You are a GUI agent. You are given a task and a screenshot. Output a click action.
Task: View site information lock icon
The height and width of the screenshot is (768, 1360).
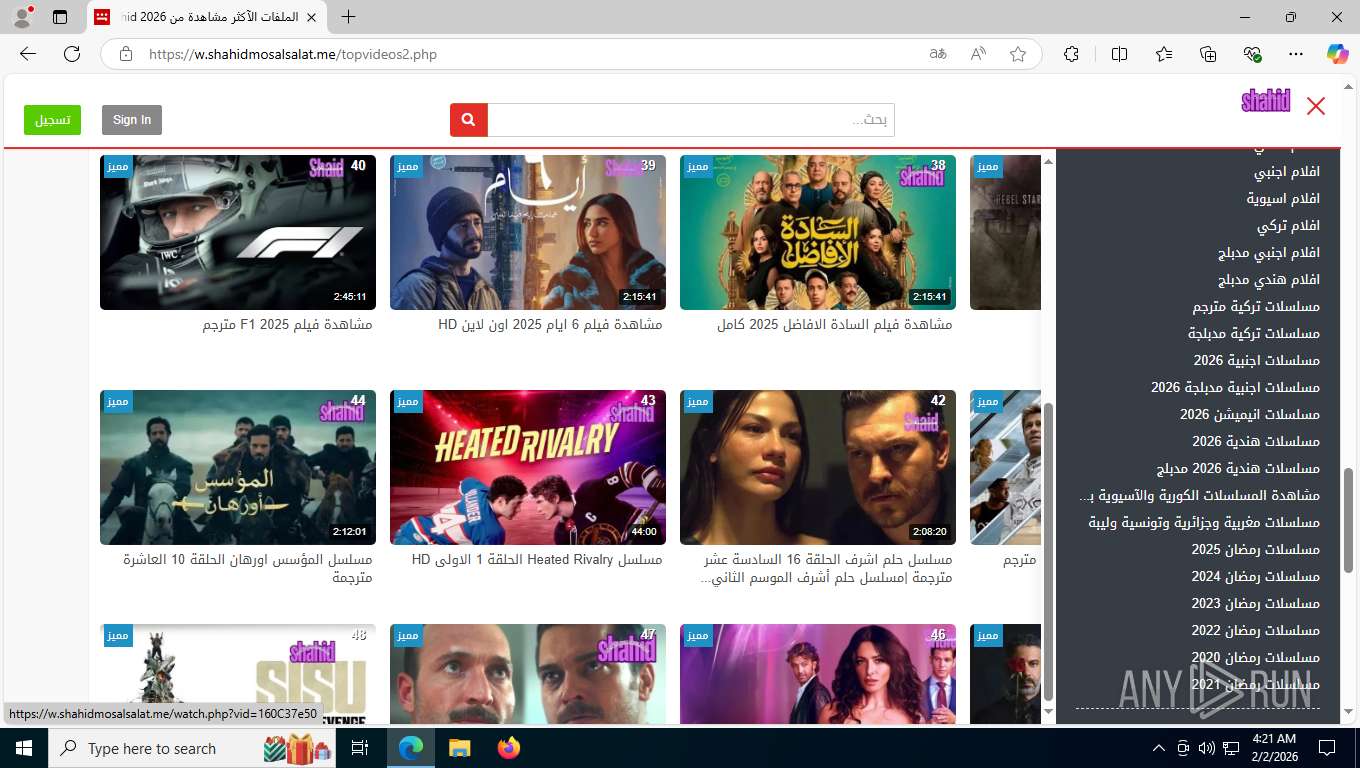pyautogui.click(x=126, y=54)
